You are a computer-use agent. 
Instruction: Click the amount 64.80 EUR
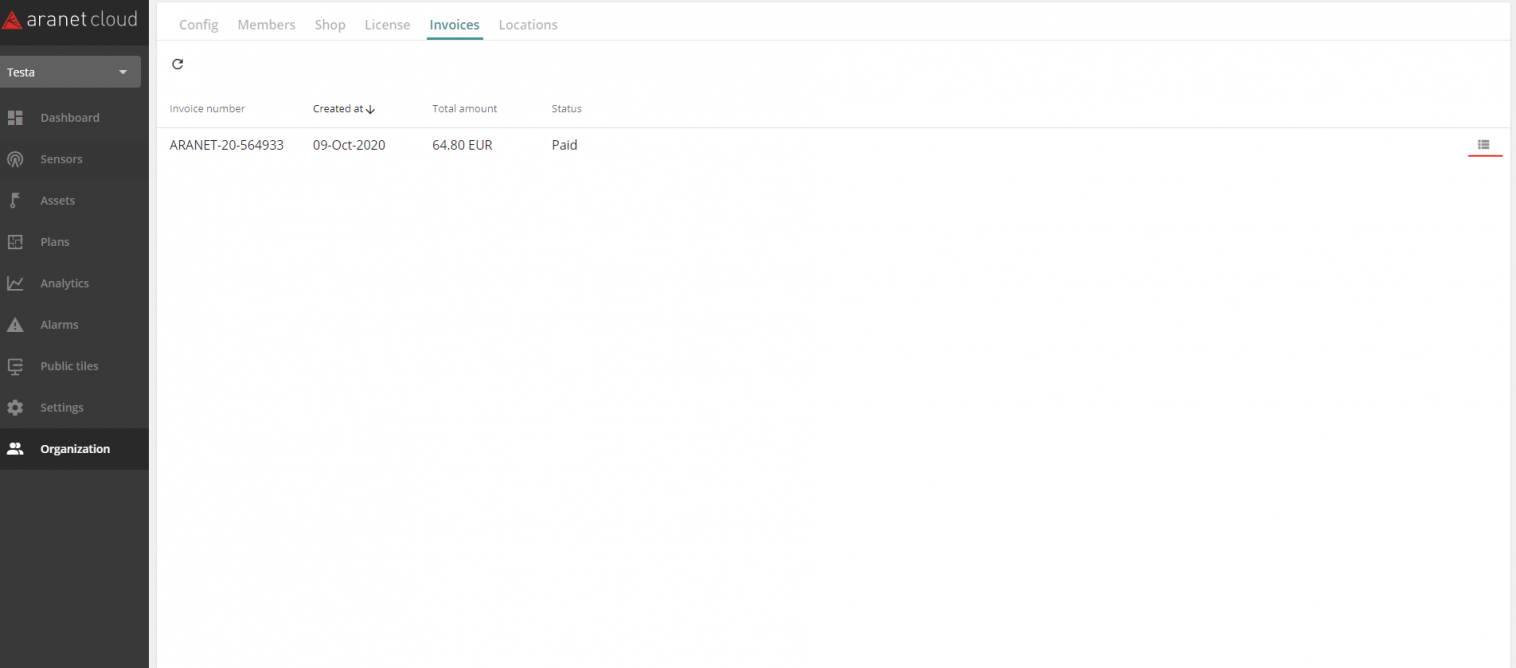coord(462,145)
